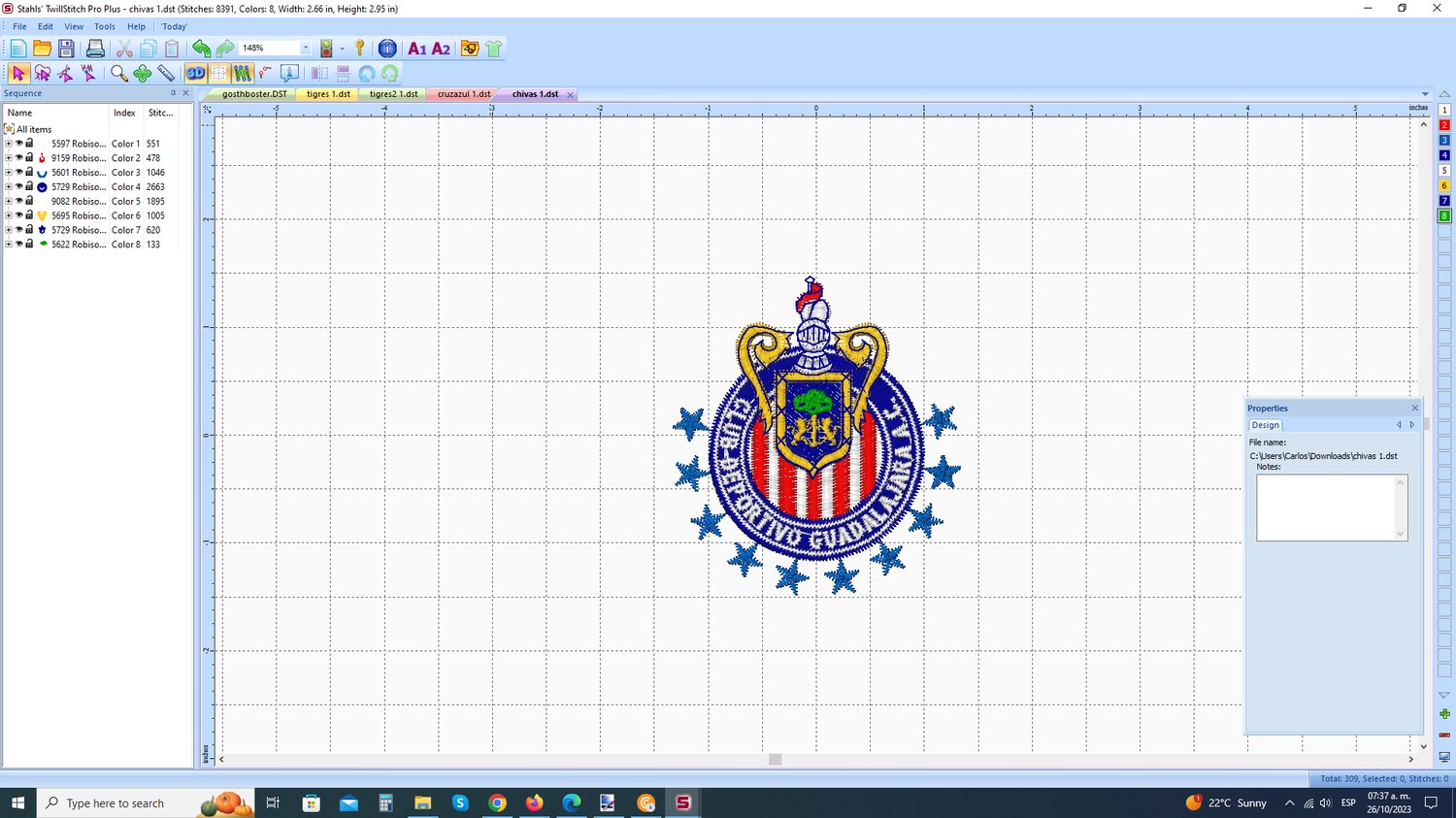Print the design using printer icon
Screen dimensions: 1456x818
coord(95,49)
